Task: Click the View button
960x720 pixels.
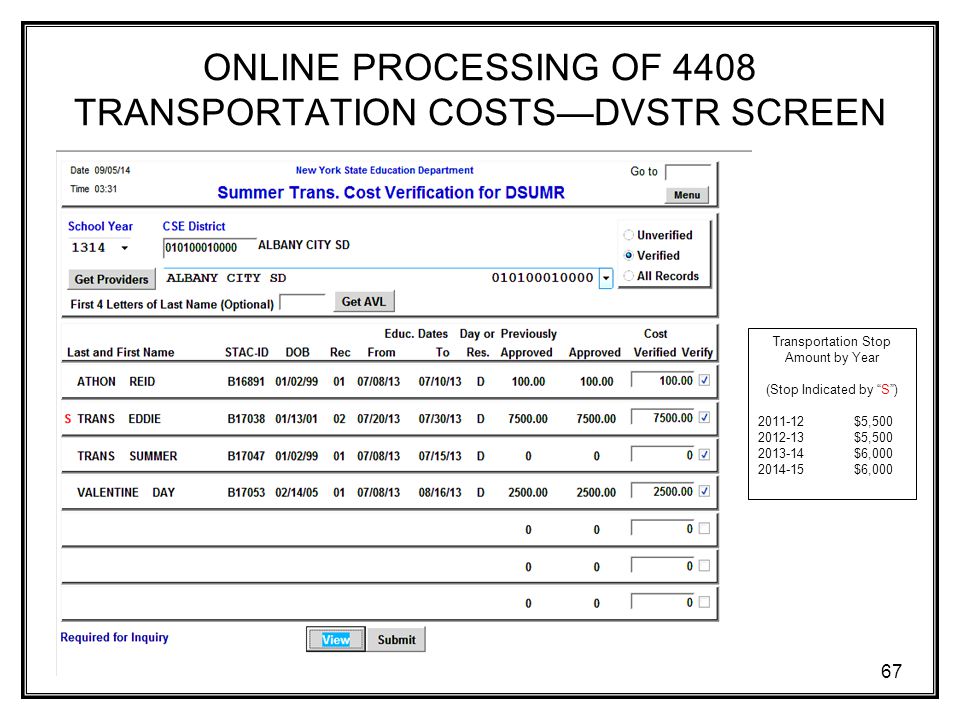Action: pos(336,640)
